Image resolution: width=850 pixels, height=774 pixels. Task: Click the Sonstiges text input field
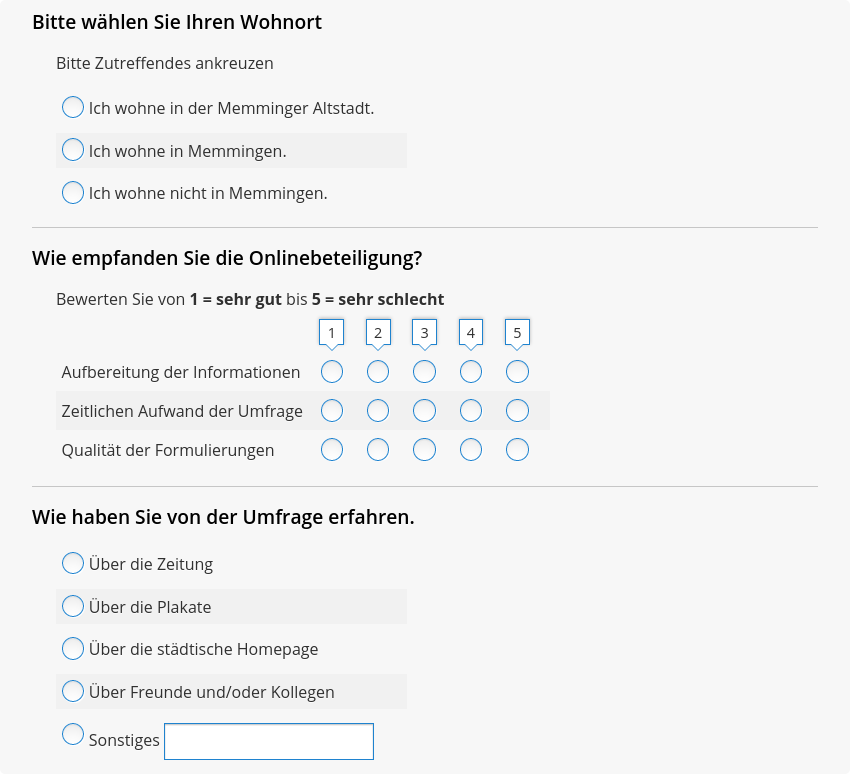(269, 741)
